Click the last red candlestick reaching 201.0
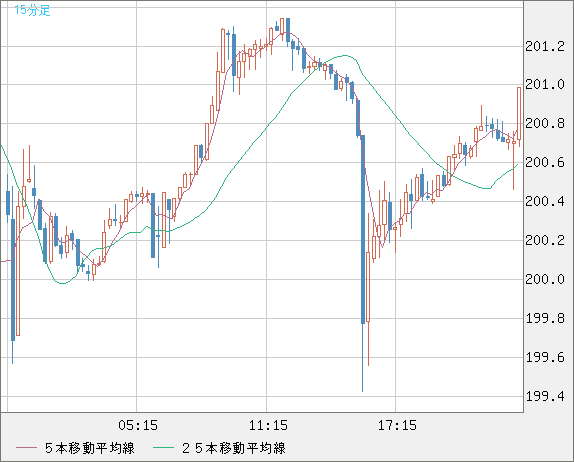 click(x=519, y=113)
